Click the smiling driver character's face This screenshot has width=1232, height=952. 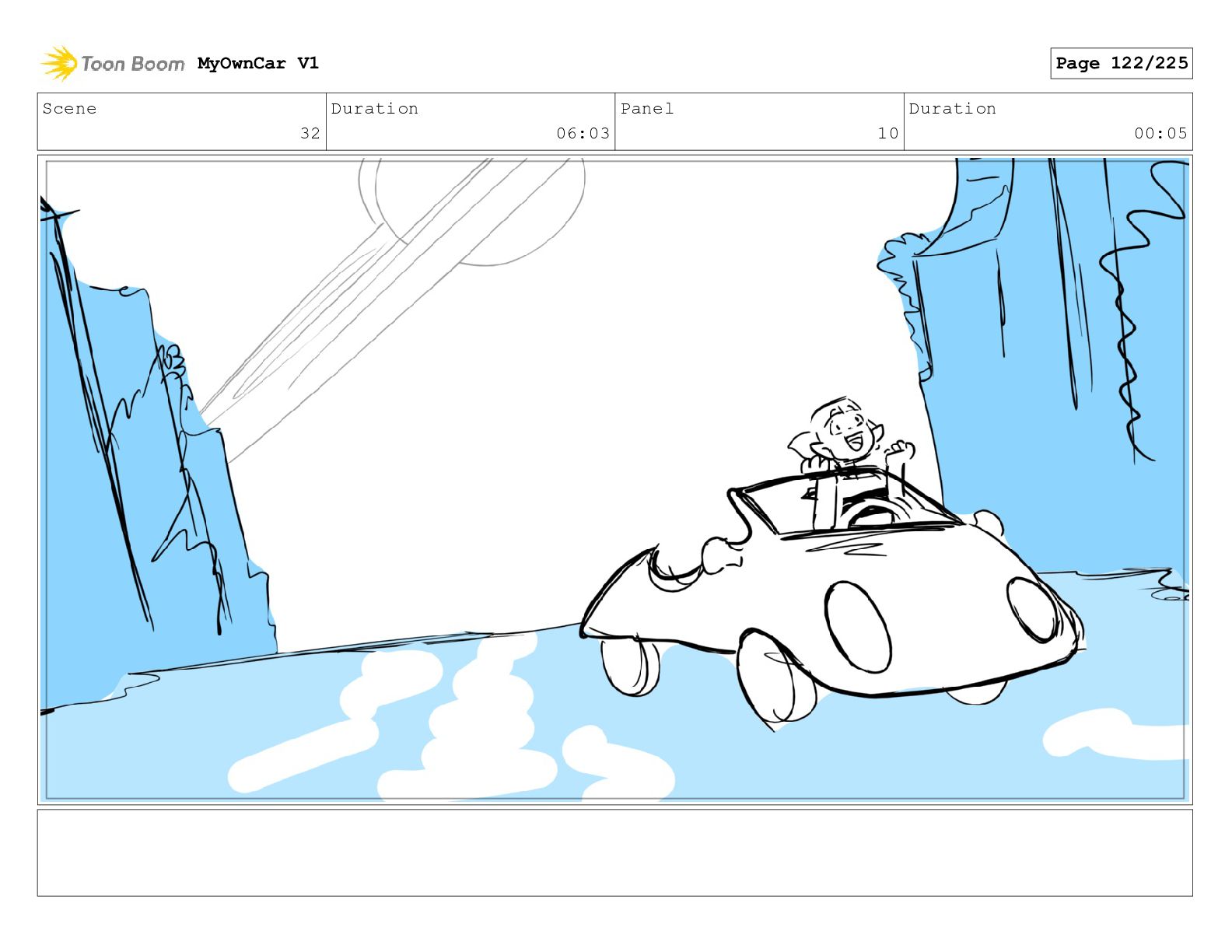(x=846, y=432)
